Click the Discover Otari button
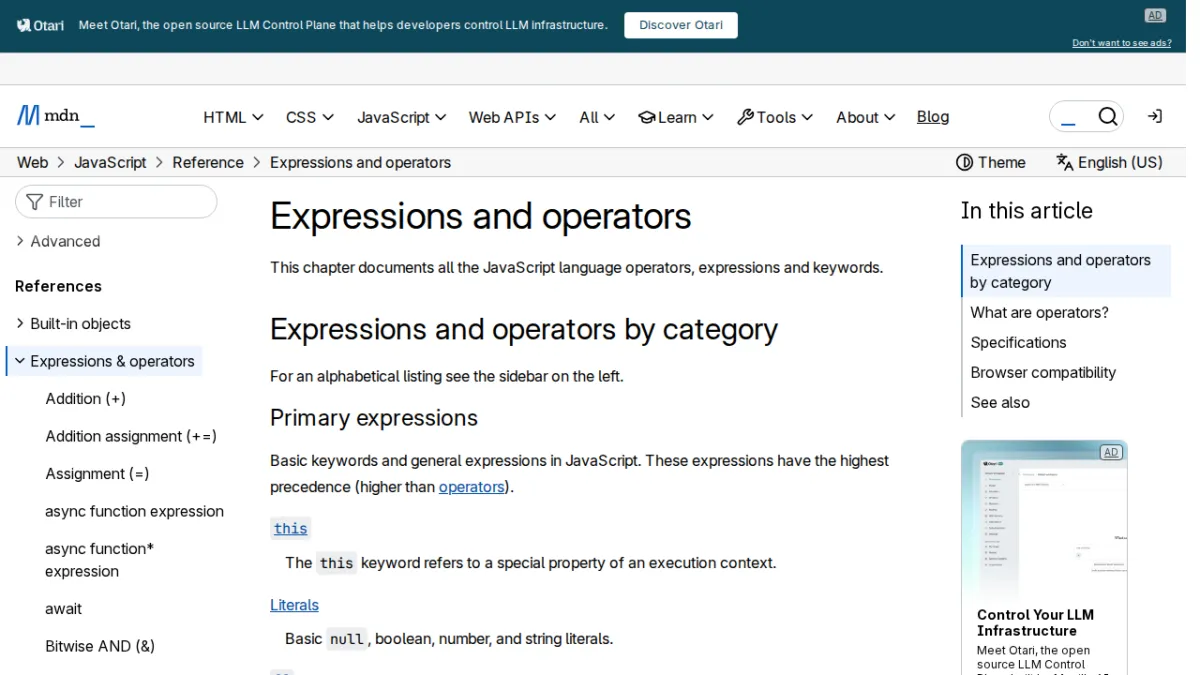Screen dimensions: 1200x675 [x=681, y=25]
